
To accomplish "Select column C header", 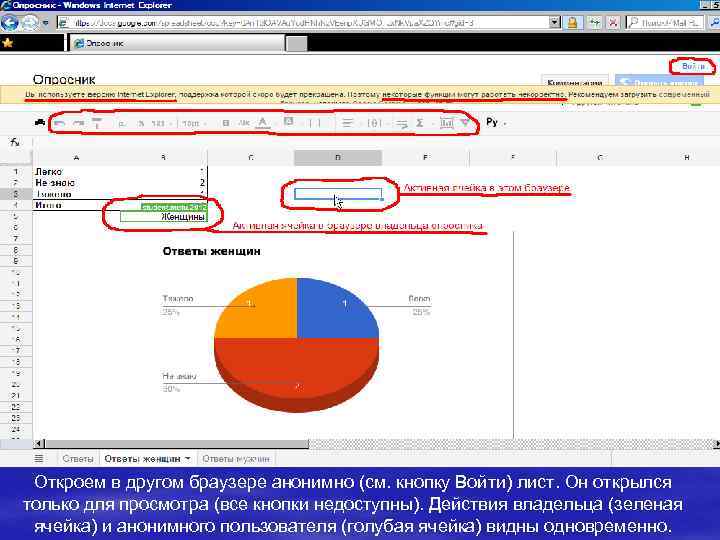I will 251,158.
